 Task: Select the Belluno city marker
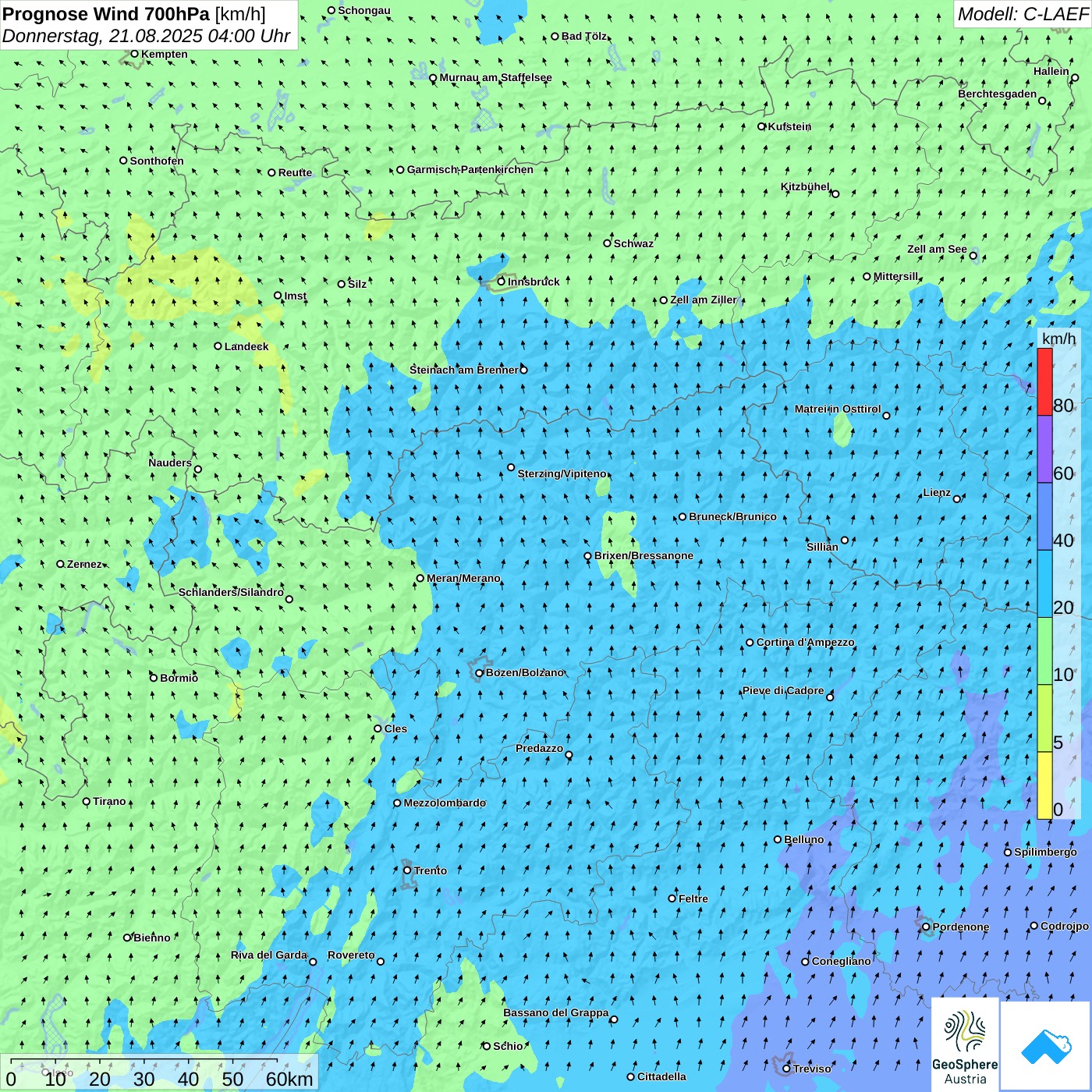point(778,839)
